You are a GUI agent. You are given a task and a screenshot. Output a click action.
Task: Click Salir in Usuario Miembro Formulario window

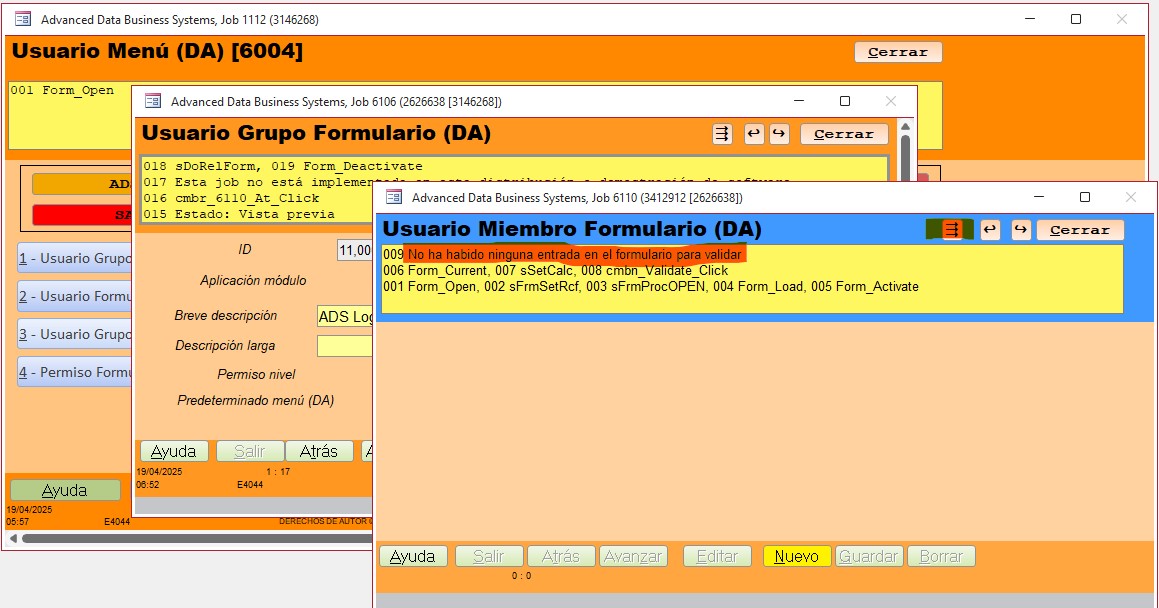[489, 556]
